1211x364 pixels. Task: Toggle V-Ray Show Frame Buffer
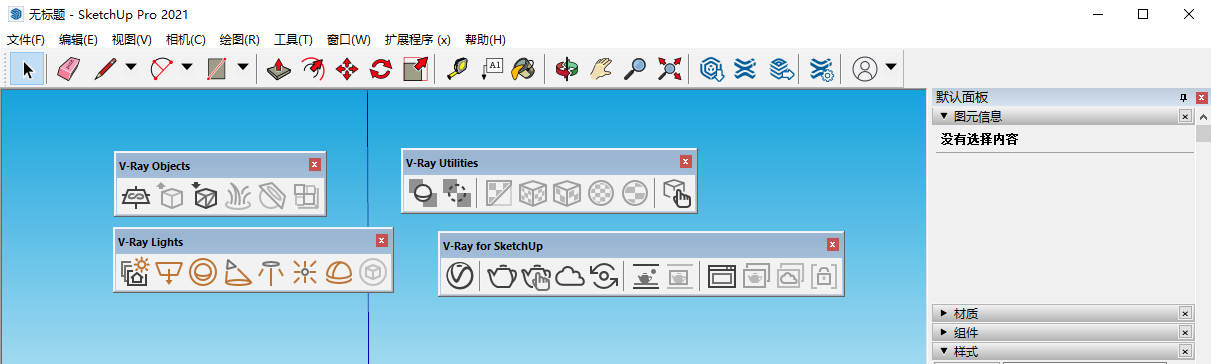tap(721, 276)
